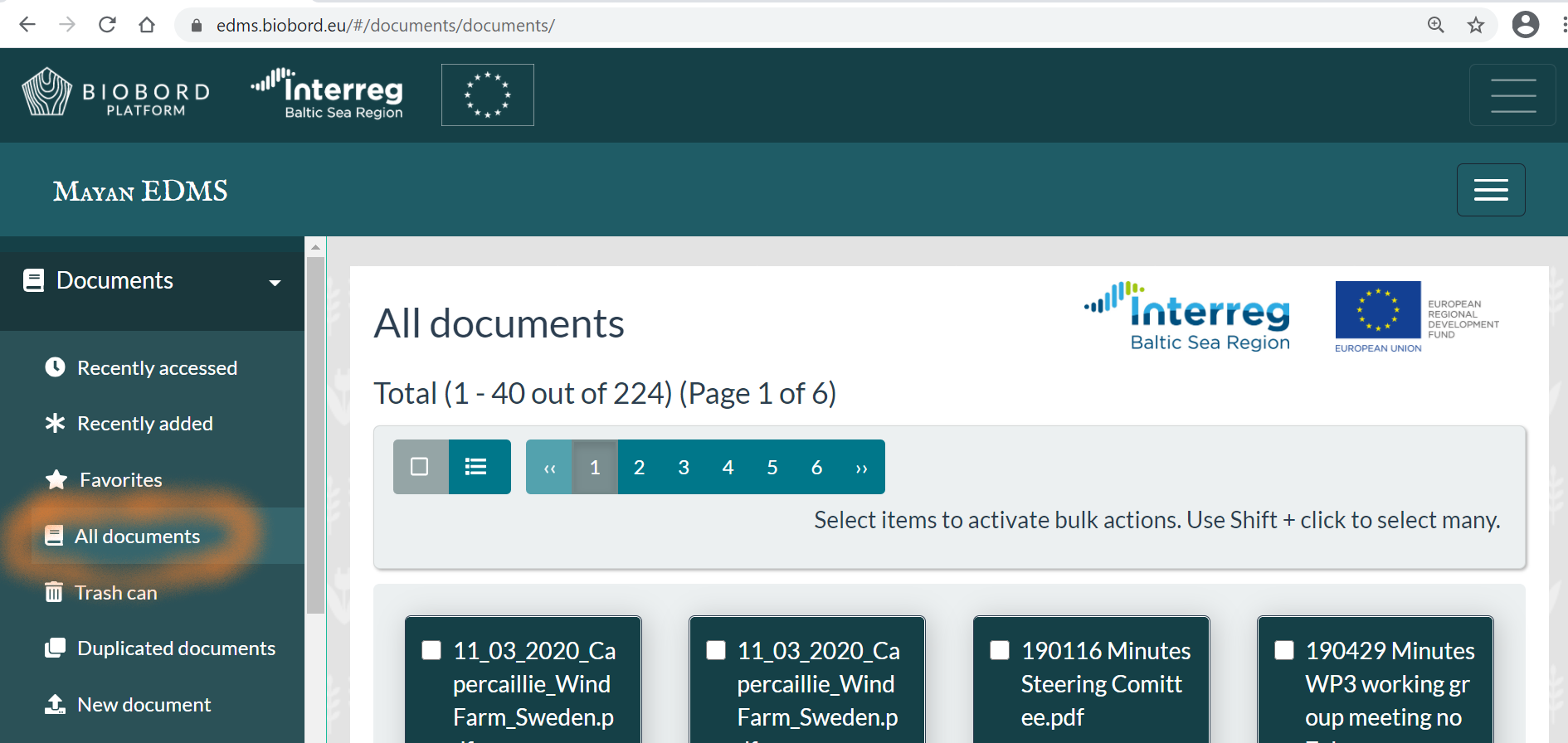
Task: Open New document upload
Action: (144, 704)
